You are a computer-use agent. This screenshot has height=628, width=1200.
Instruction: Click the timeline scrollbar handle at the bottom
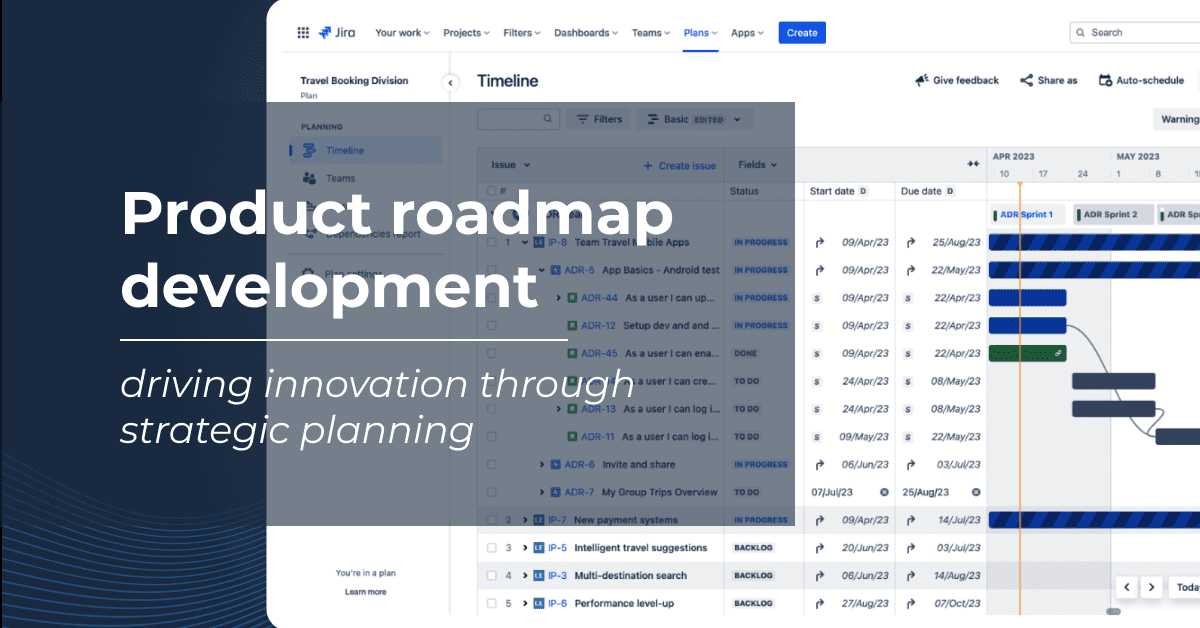click(x=1113, y=611)
